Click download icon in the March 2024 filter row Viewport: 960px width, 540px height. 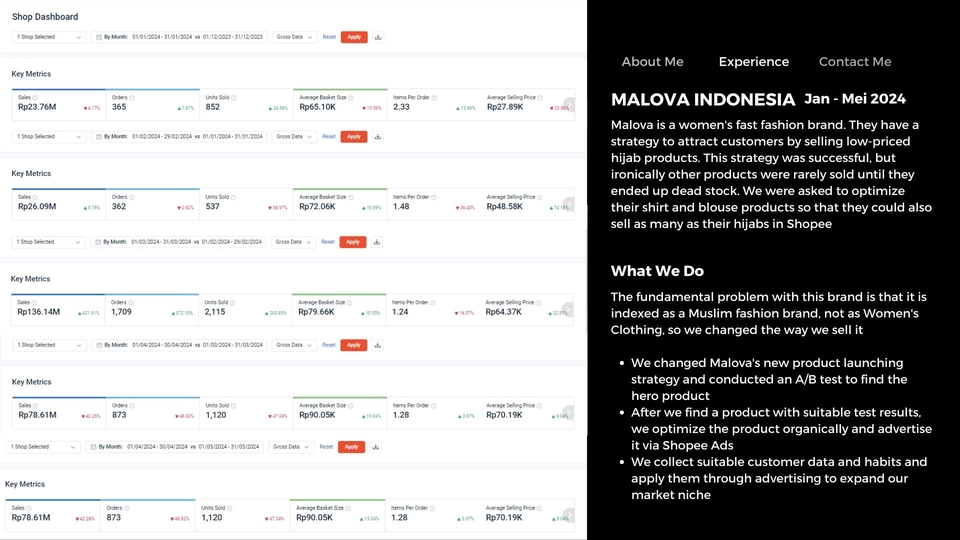point(378,242)
